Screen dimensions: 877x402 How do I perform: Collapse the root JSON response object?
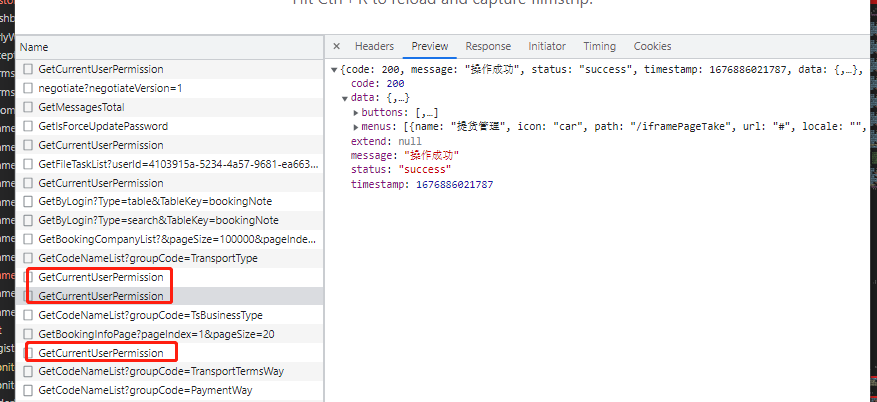point(335,70)
